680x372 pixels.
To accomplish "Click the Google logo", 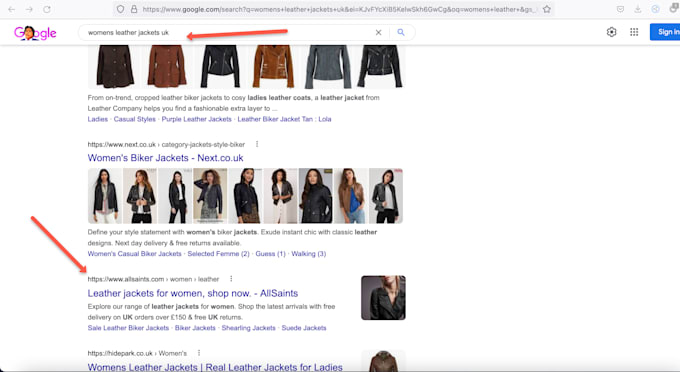I will pyautogui.click(x=35, y=33).
